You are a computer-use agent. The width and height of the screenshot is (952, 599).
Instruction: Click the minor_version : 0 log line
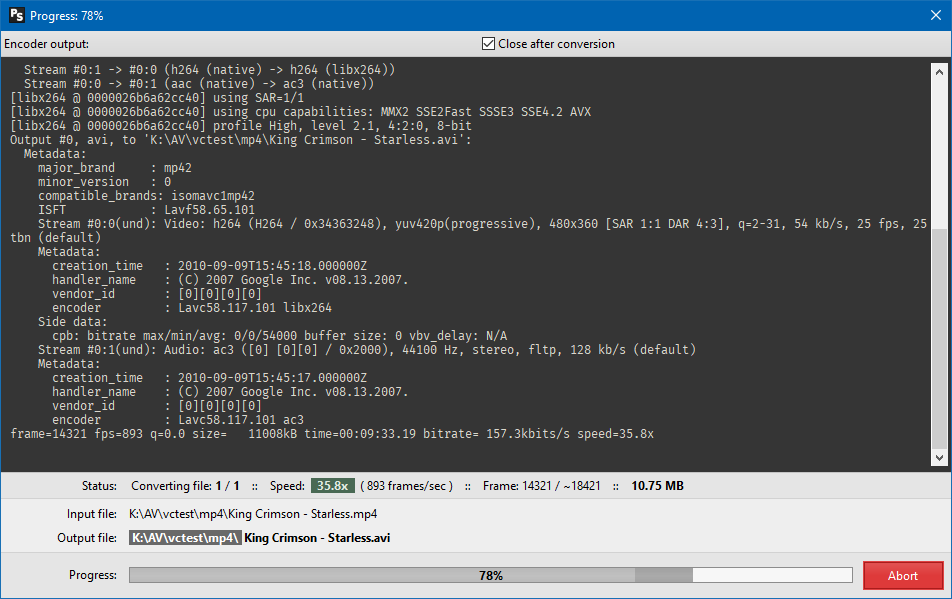click(x=104, y=181)
